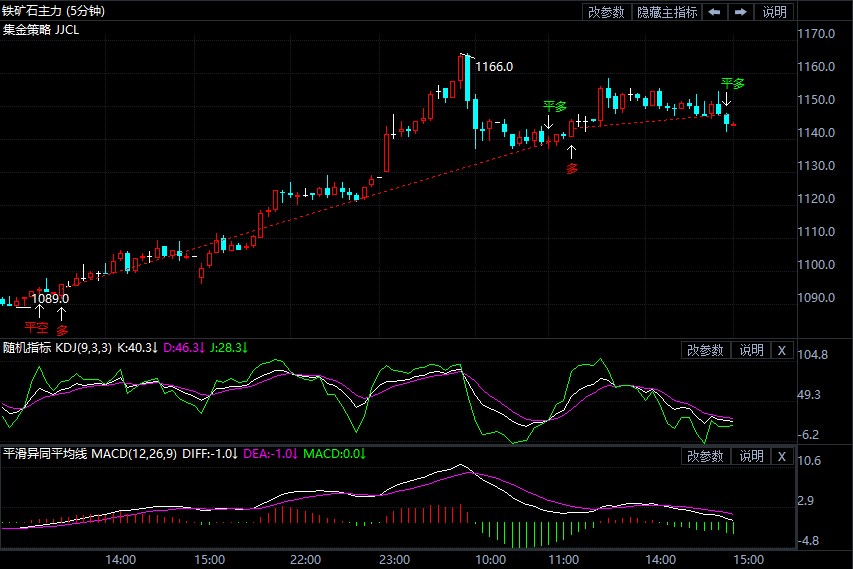853x569 pixels.
Task: Open 说明 in the KDJ panel
Action: [x=751, y=350]
